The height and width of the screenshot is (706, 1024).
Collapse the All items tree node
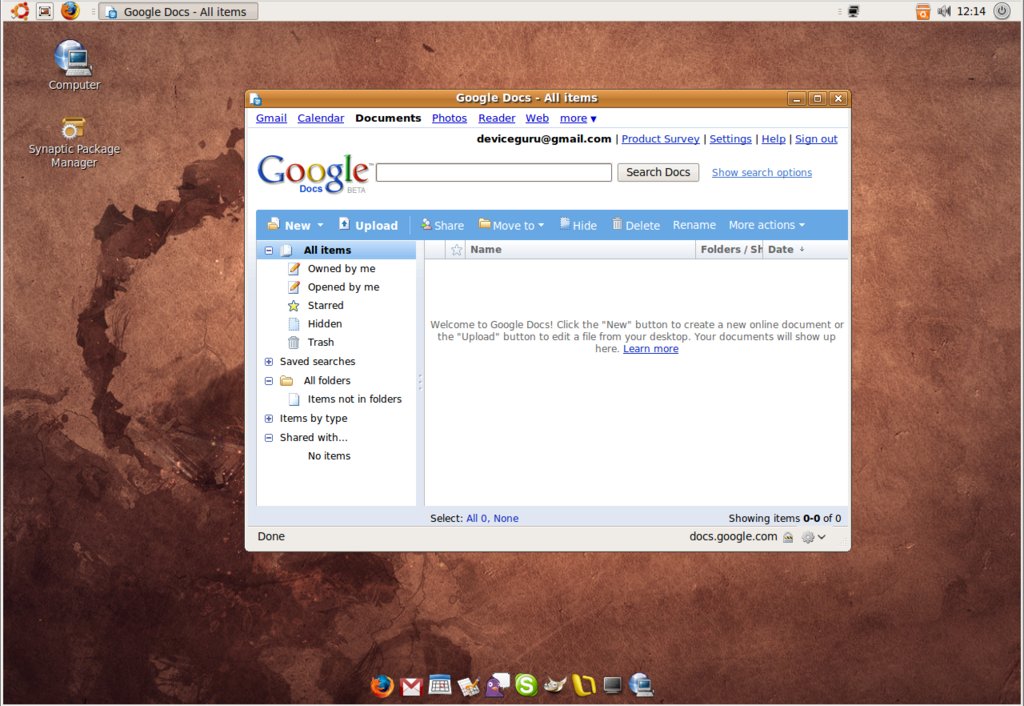268,250
